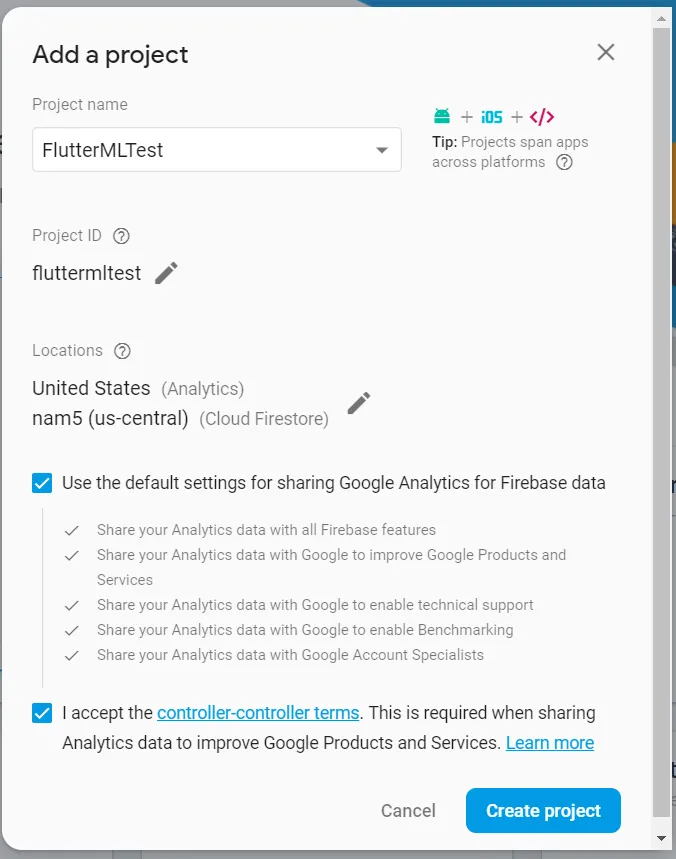Uncheck default Analytics sharing settings checkbox
Viewport: 676px width, 859px height.
click(x=42, y=483)
